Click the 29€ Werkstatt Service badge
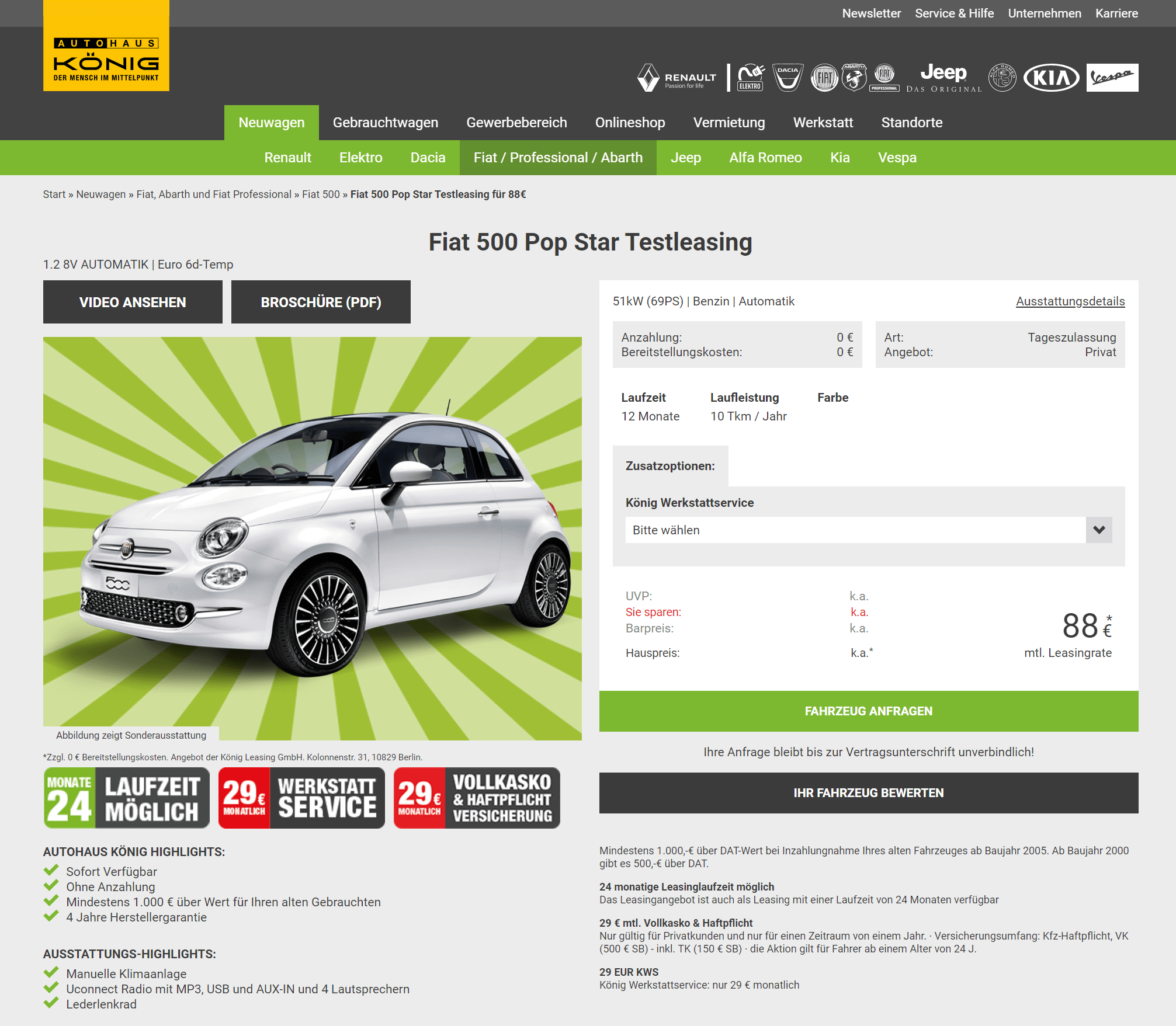 301,798
